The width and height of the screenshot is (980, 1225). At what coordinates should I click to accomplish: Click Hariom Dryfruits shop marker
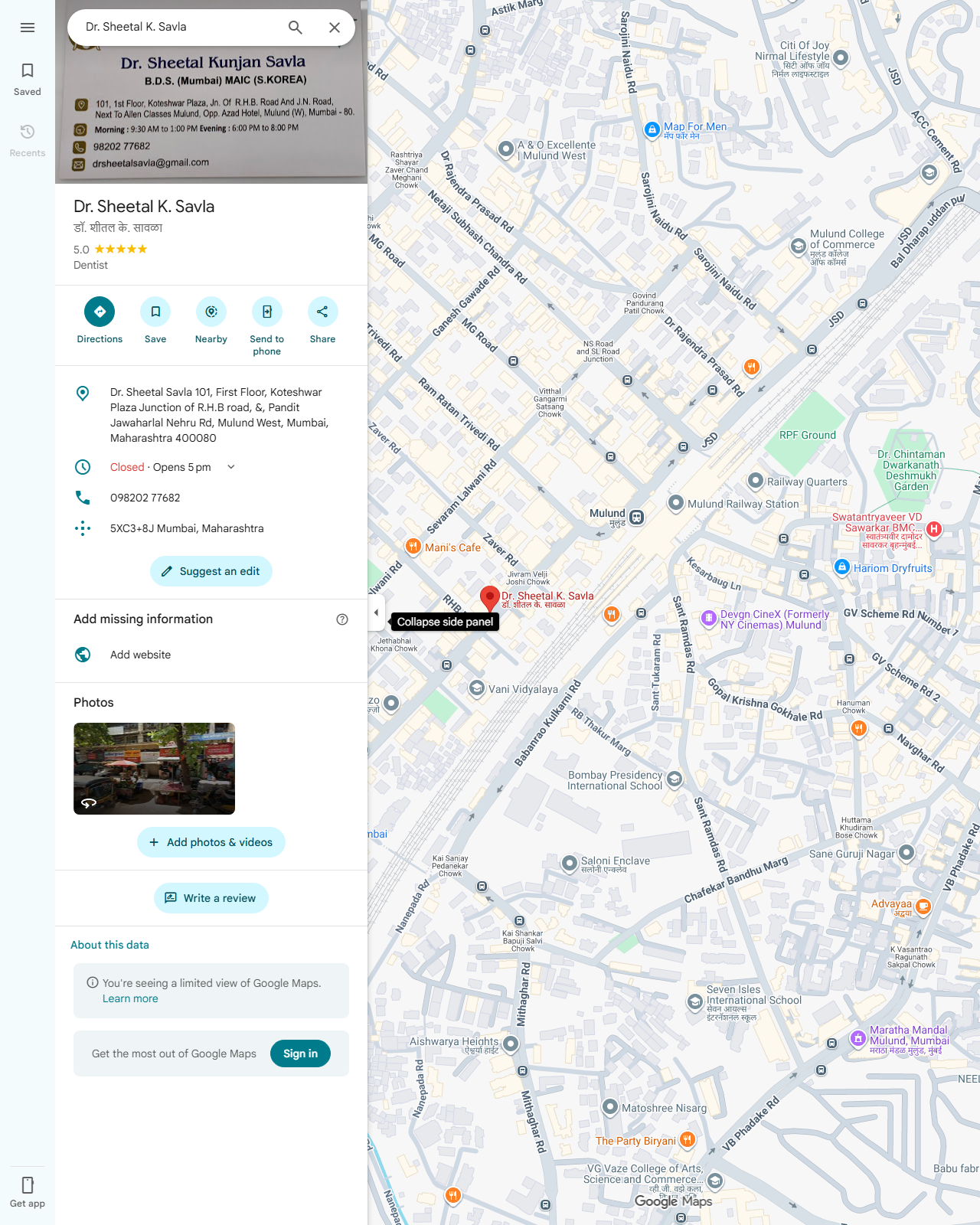(842, 567)
